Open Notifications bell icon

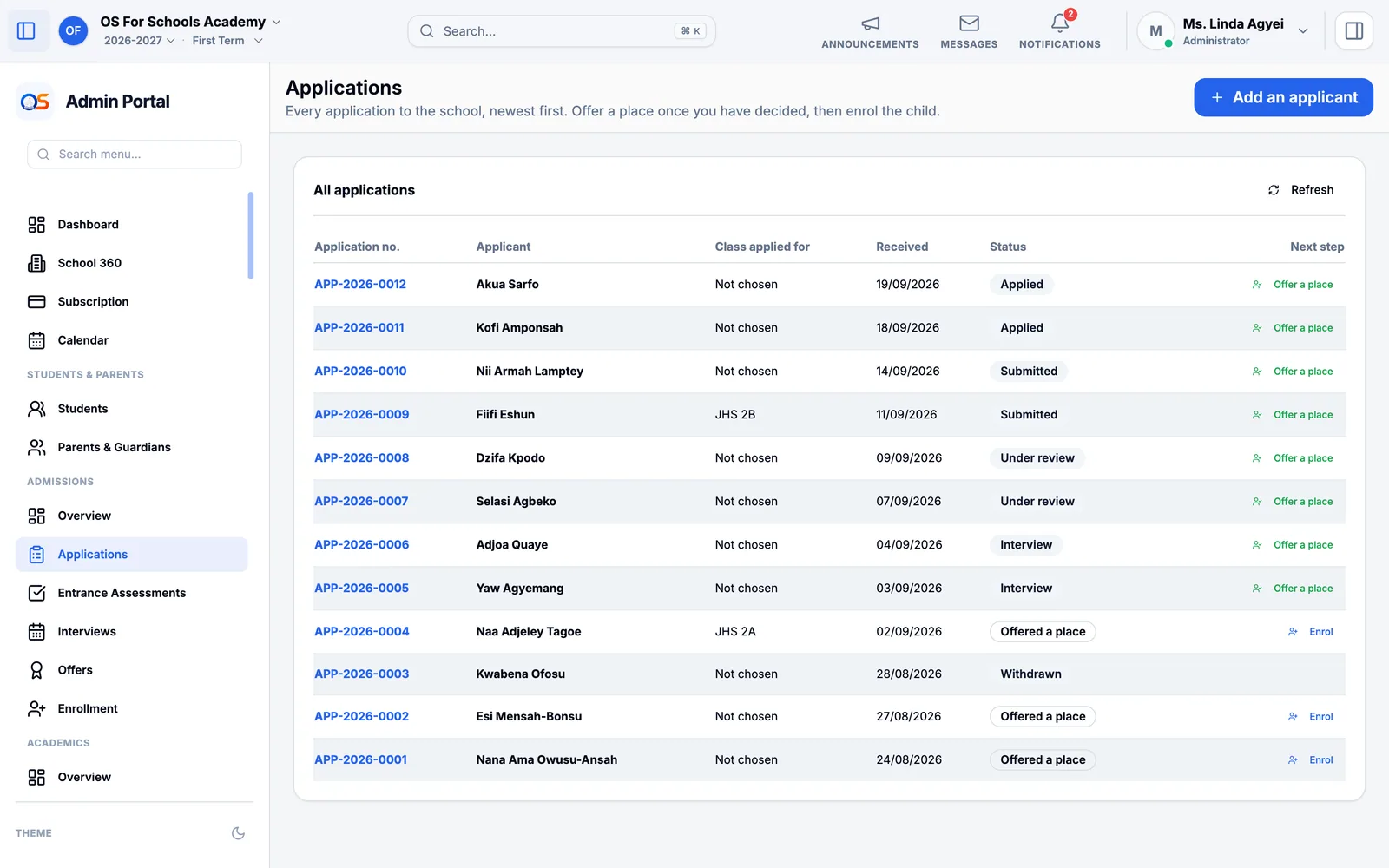(1059, 23)
